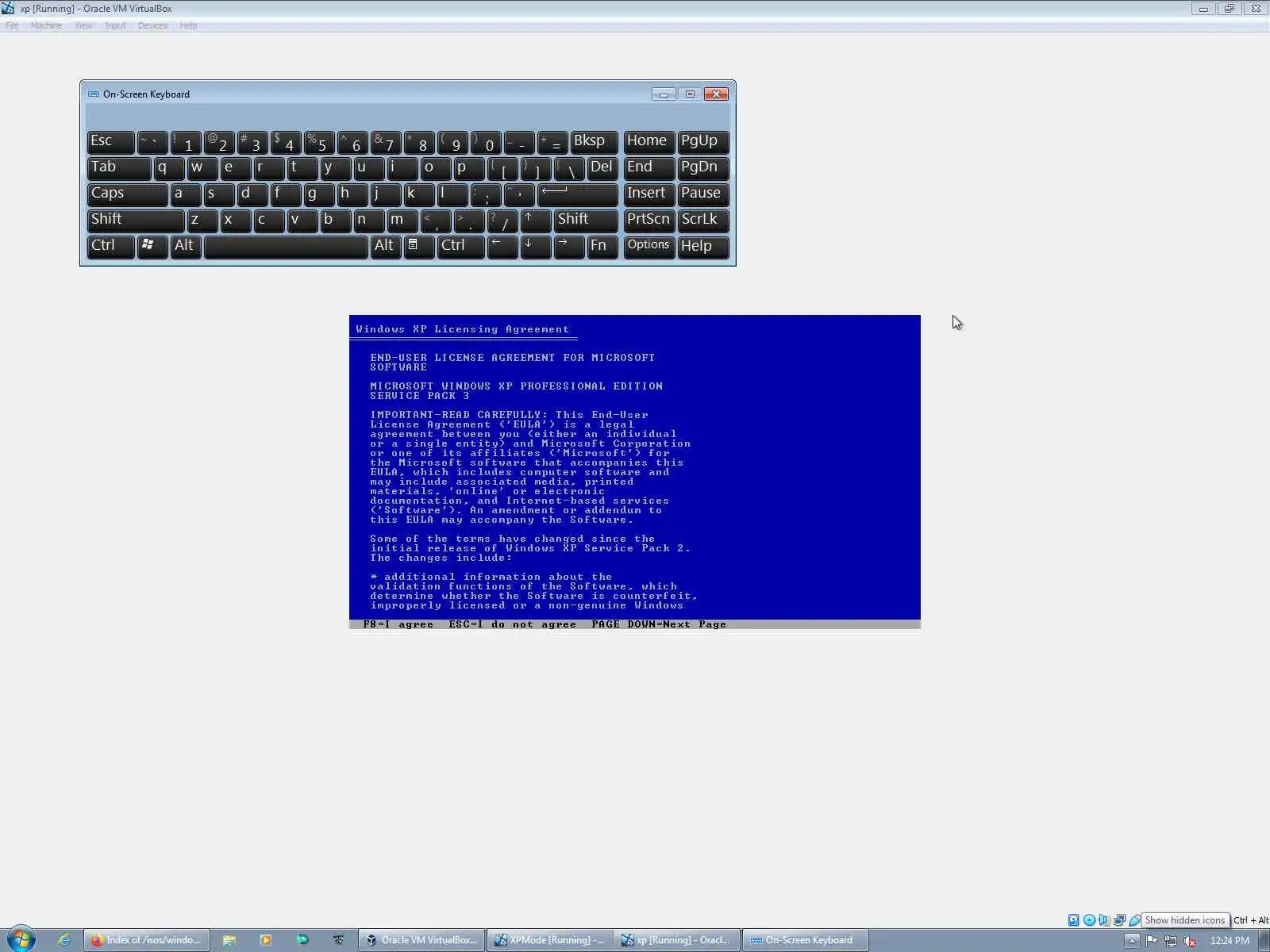The image size is (1270, 952).
Task: Toggle the left Alt key
Action: (186, 247)
